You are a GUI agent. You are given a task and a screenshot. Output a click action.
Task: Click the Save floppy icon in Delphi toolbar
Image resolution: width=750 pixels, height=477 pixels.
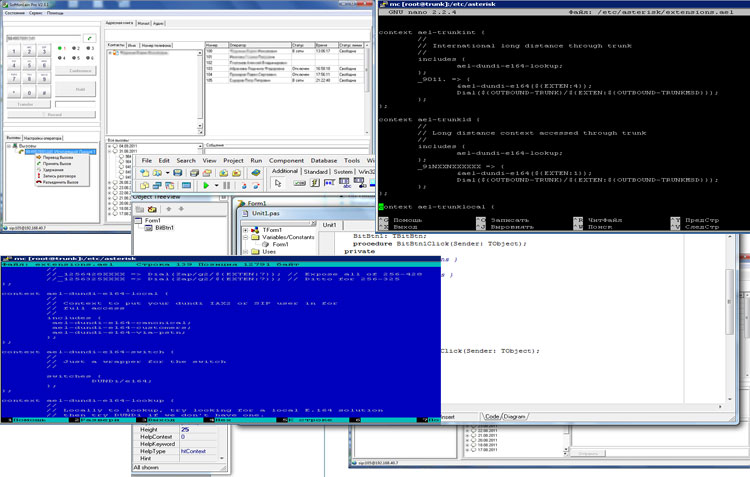click(x=177, y=173)
